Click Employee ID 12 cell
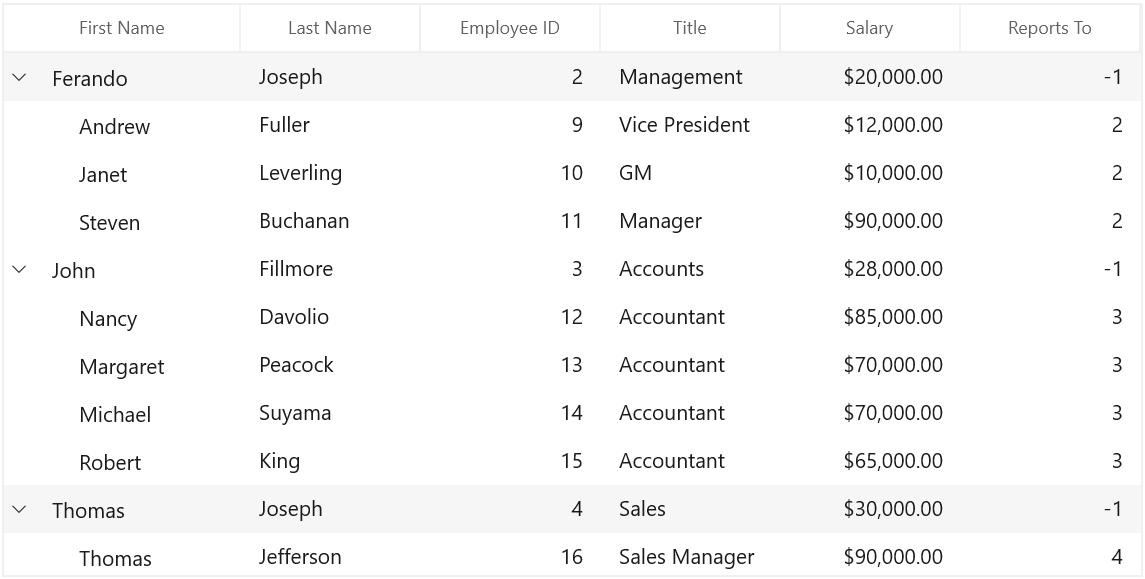The height and width of the screenshot is (579, 1145). [510, 317]
